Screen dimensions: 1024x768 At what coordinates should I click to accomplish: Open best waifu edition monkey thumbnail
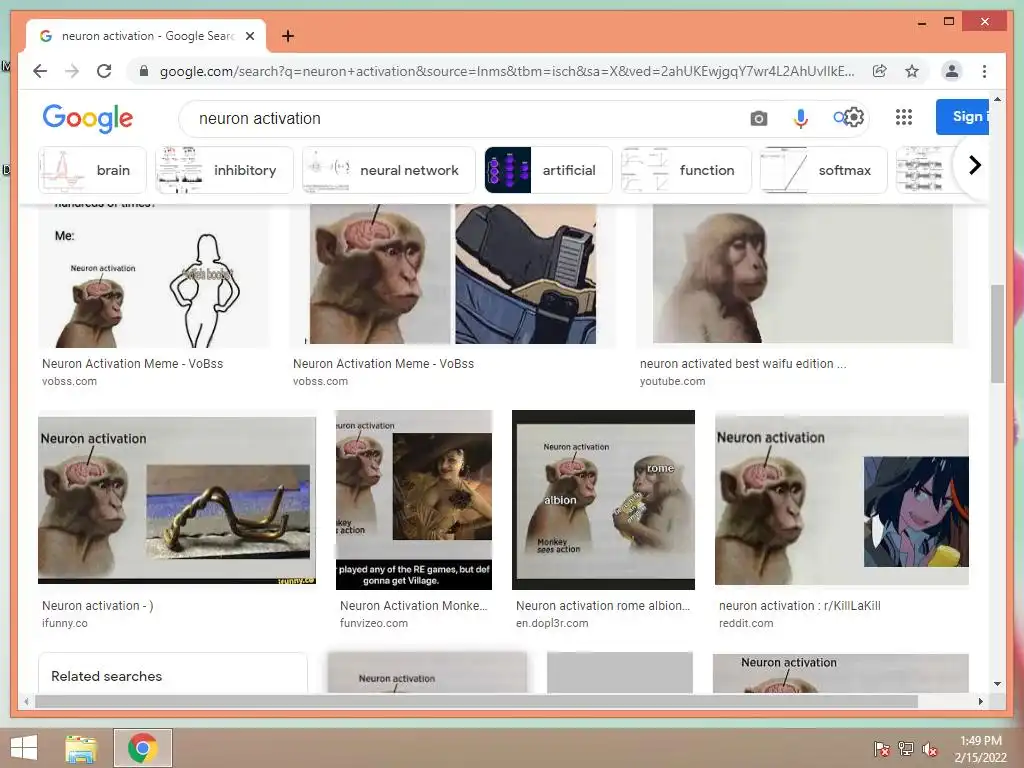tap(803, 274)
